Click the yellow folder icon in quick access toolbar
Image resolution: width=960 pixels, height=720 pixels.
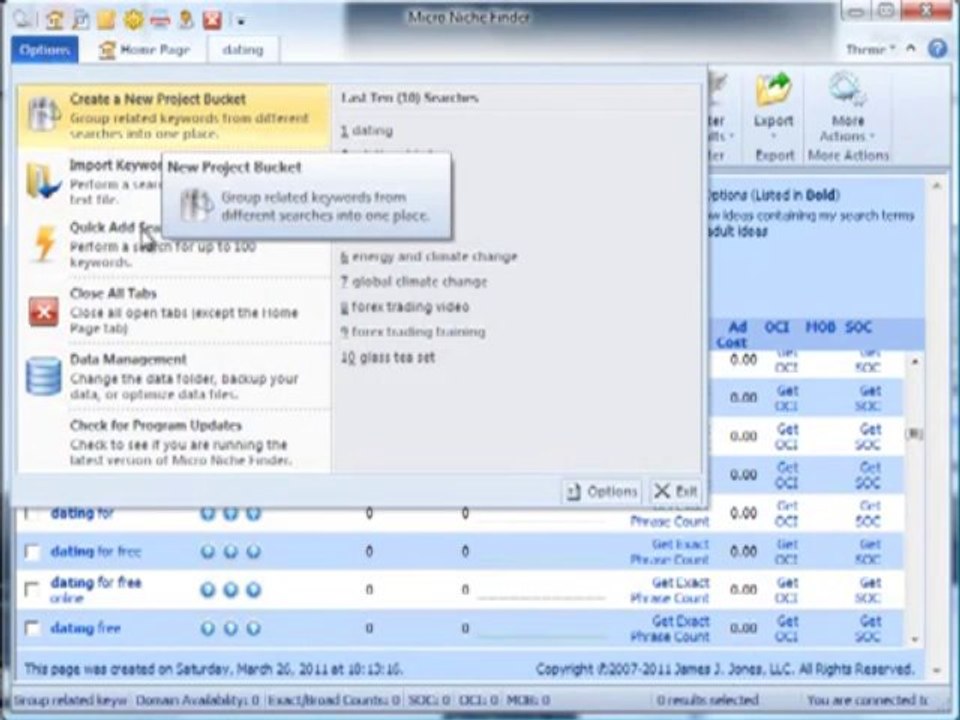click(107, 20)
